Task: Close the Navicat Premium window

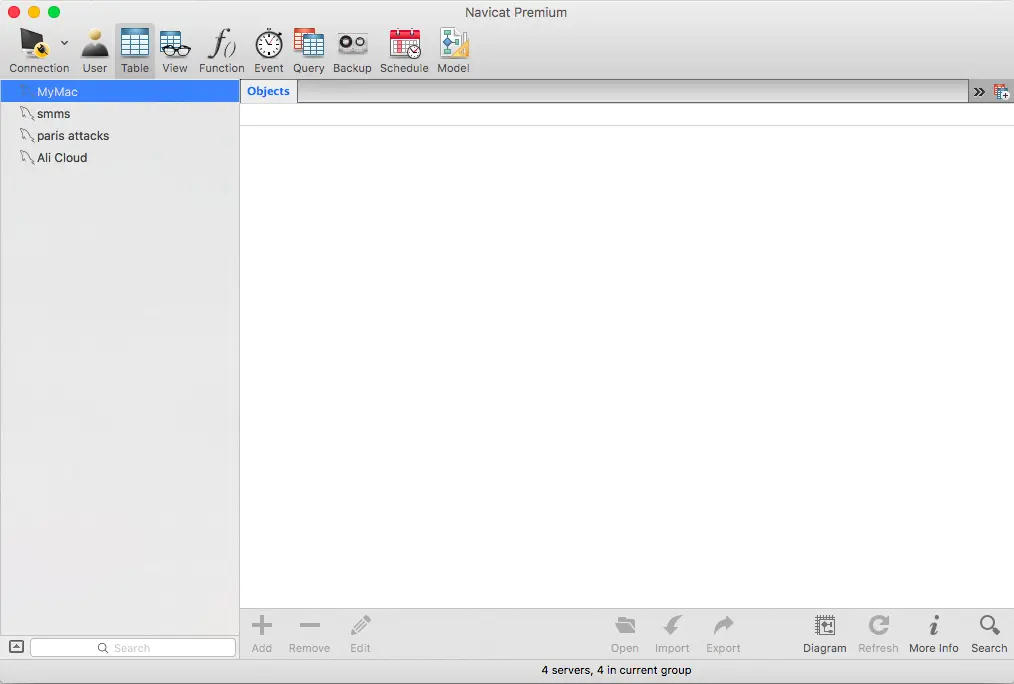Action: coord(14,12)
